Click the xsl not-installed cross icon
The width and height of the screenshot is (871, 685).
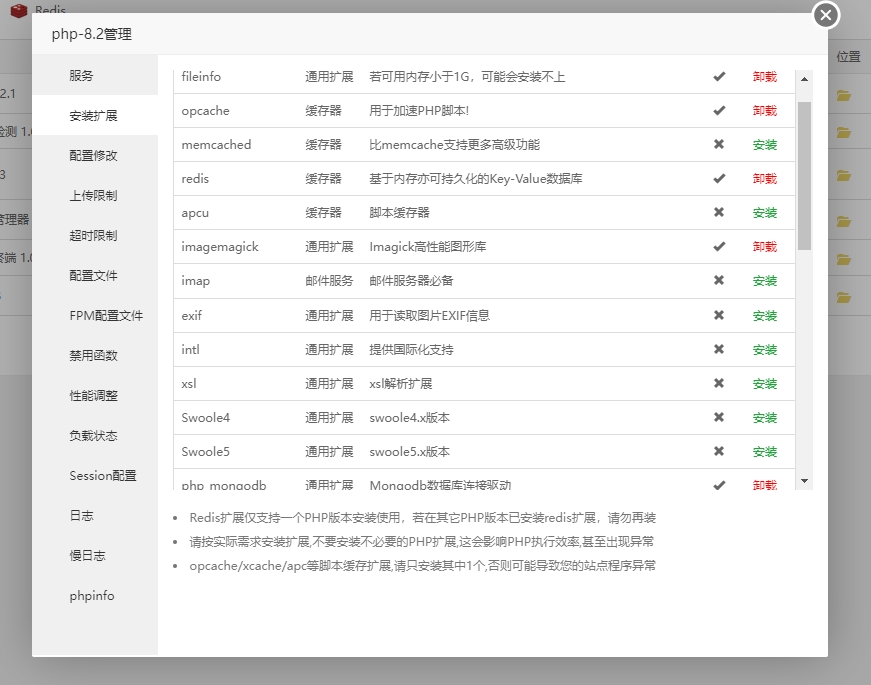pos(719,383)
